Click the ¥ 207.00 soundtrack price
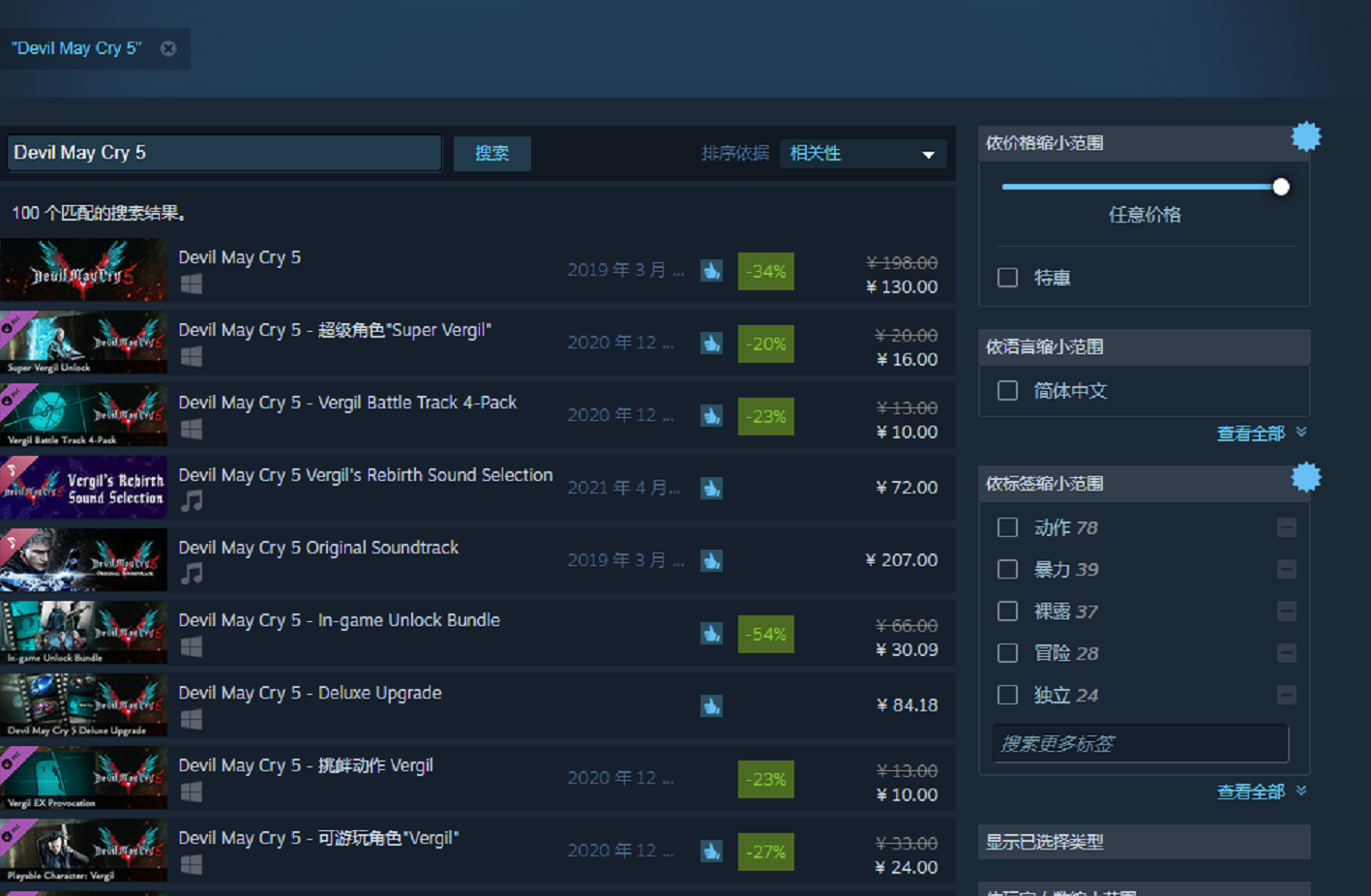This screenshot has height=896, width=1371. (x=901, y=560)
